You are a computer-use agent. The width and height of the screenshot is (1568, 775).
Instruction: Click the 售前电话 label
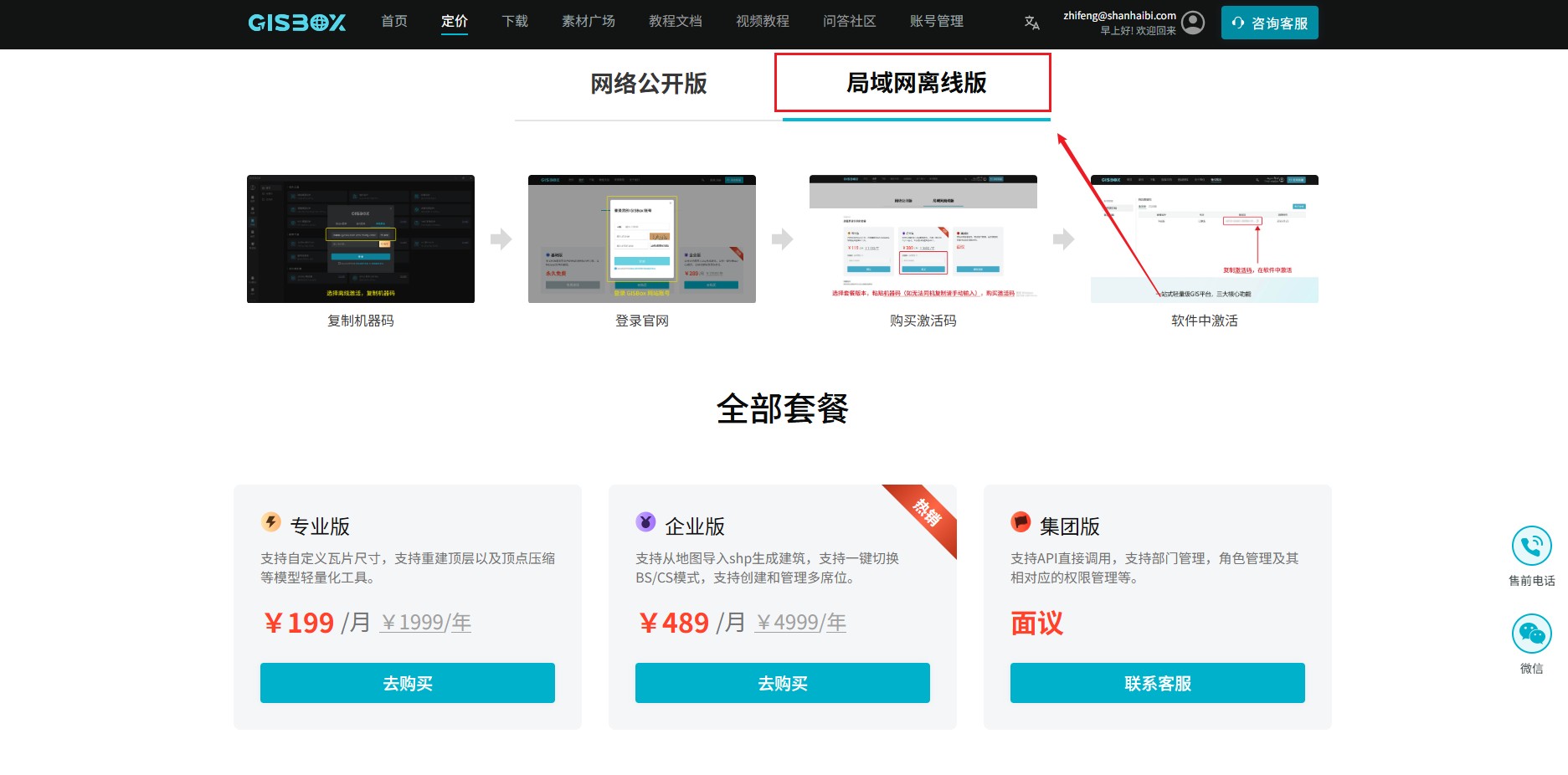(1532, 581)
